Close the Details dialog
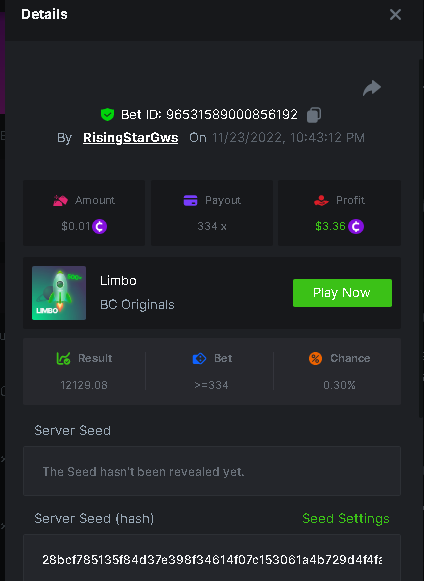 coord(395,14)
